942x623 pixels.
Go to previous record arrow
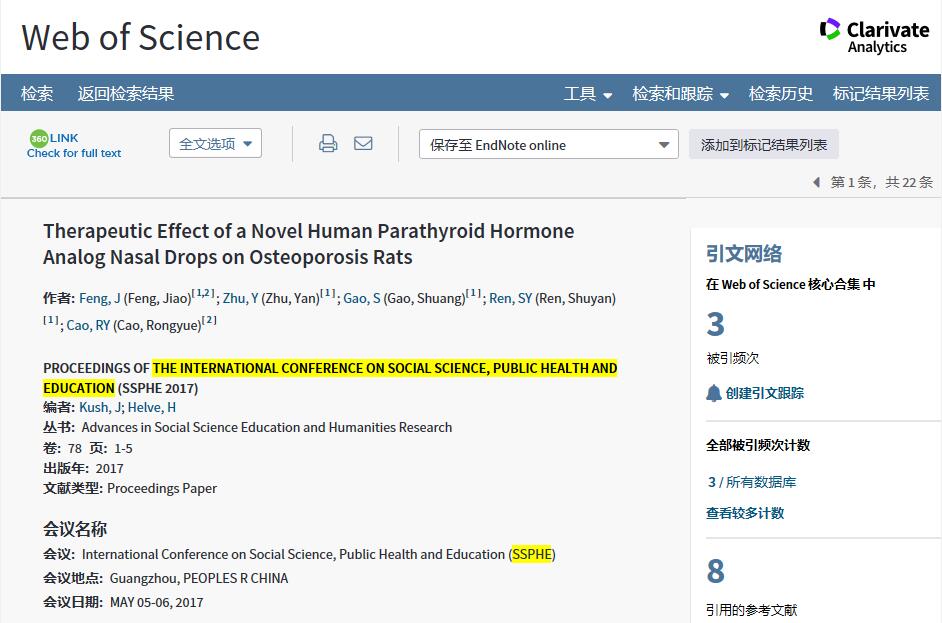[x=816, y=182]
